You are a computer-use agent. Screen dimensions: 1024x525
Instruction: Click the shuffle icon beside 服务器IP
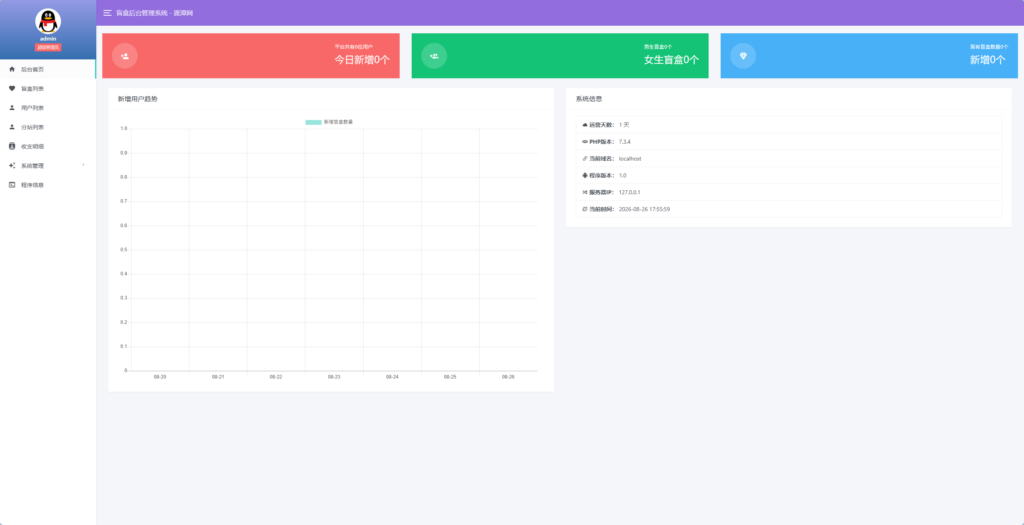(x=585, y=193)
